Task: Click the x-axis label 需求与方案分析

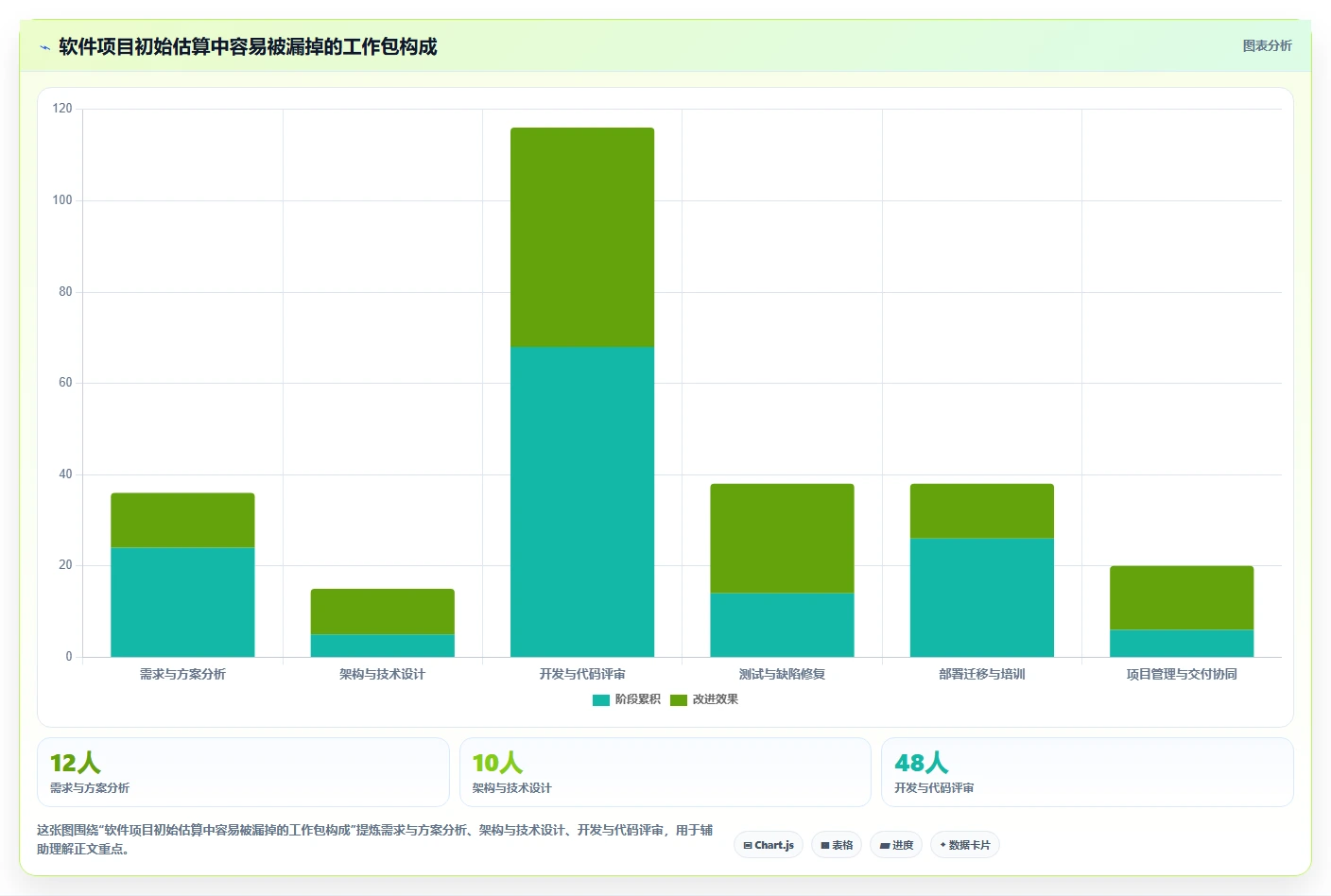Action: tap(182, 674)
